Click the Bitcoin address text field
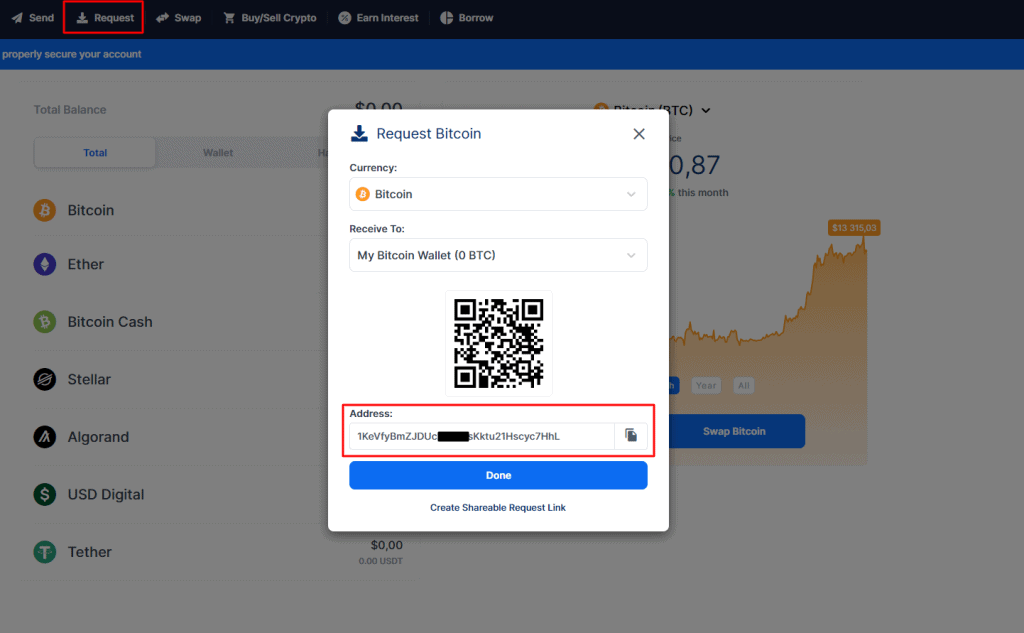The width and height of the screenshot is (1024, 633). tap(482, 436)
